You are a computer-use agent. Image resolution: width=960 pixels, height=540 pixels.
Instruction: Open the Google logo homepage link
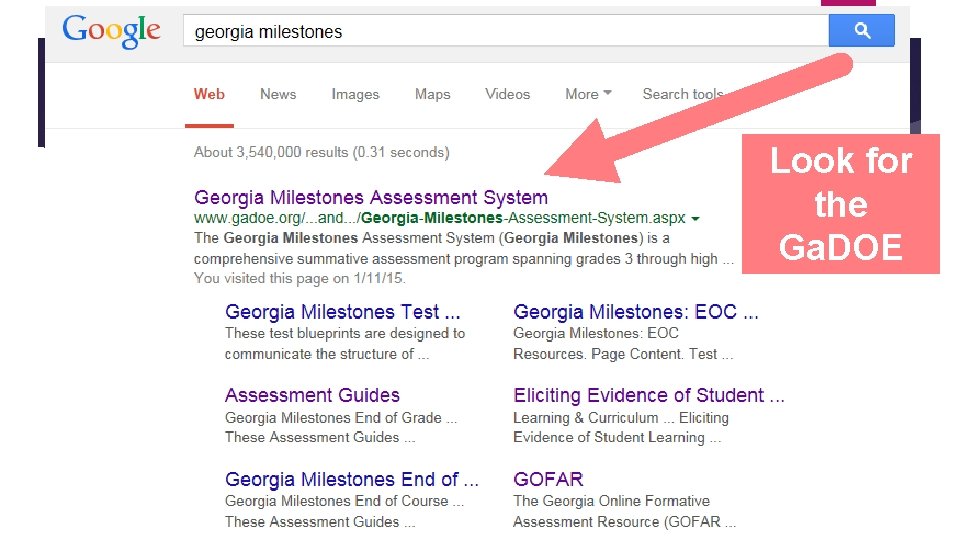pyautogui.click(x=111, y=31)
